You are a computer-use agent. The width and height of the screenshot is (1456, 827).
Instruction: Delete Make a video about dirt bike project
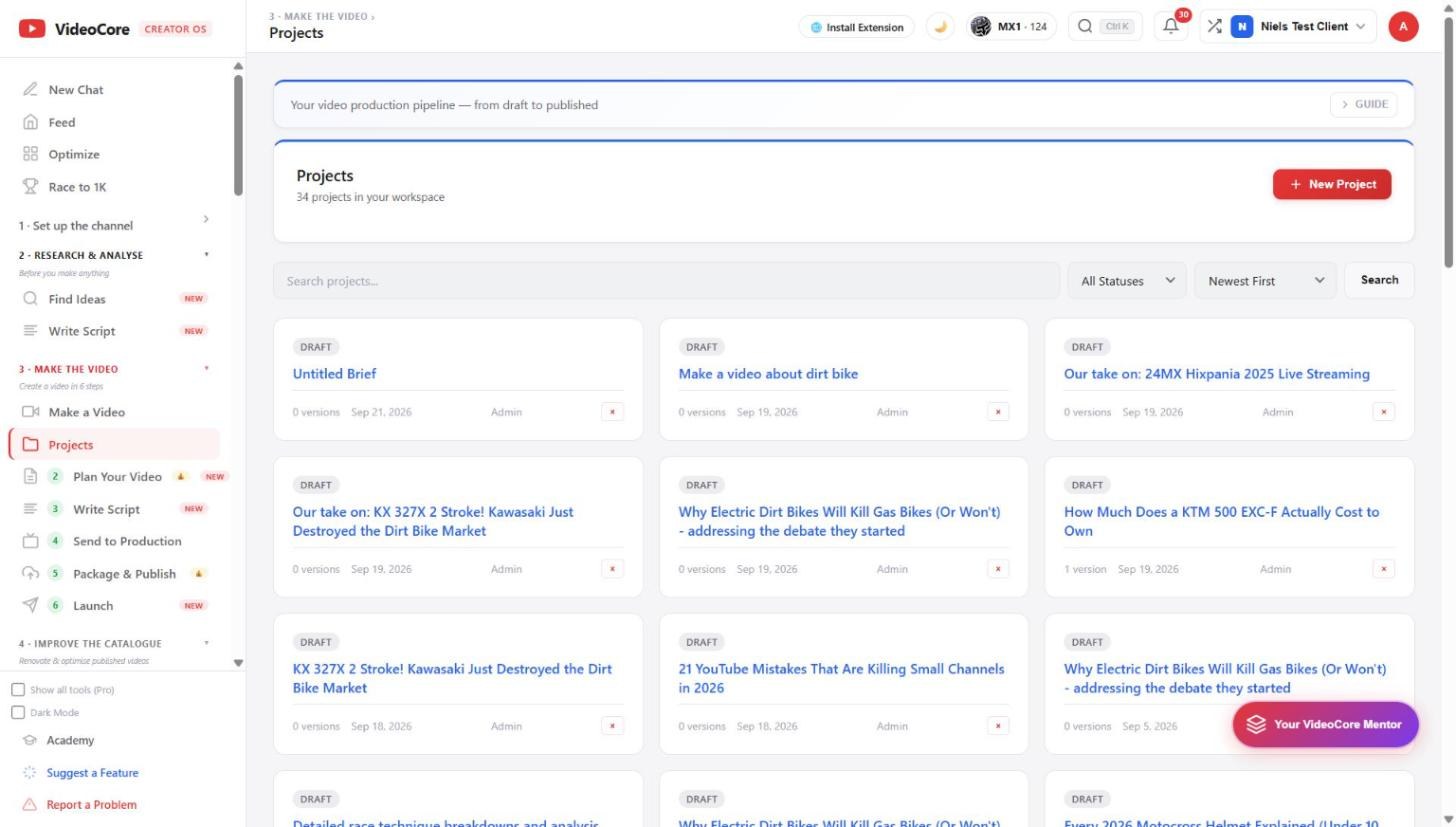click(998, 412)
